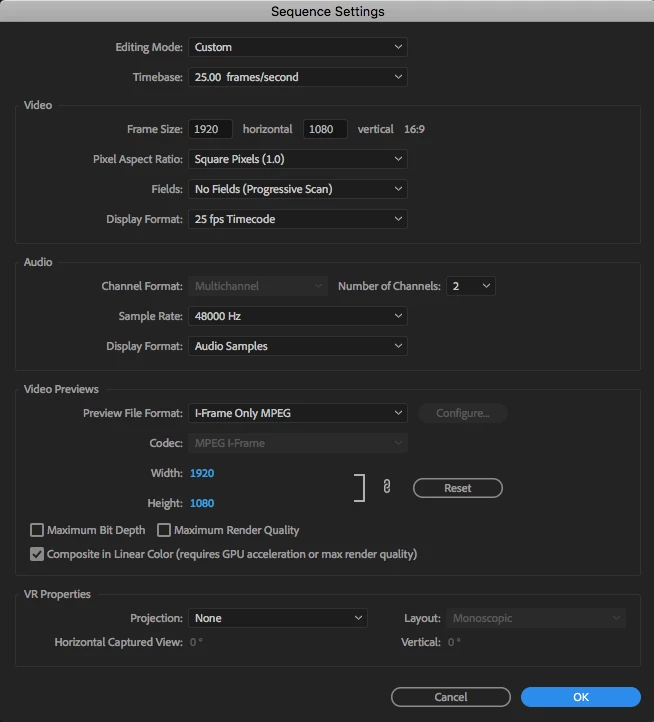This screenshot has height=722, width=654.
Task: Click the Horizontal Captured View value
Action: point(196,642)
